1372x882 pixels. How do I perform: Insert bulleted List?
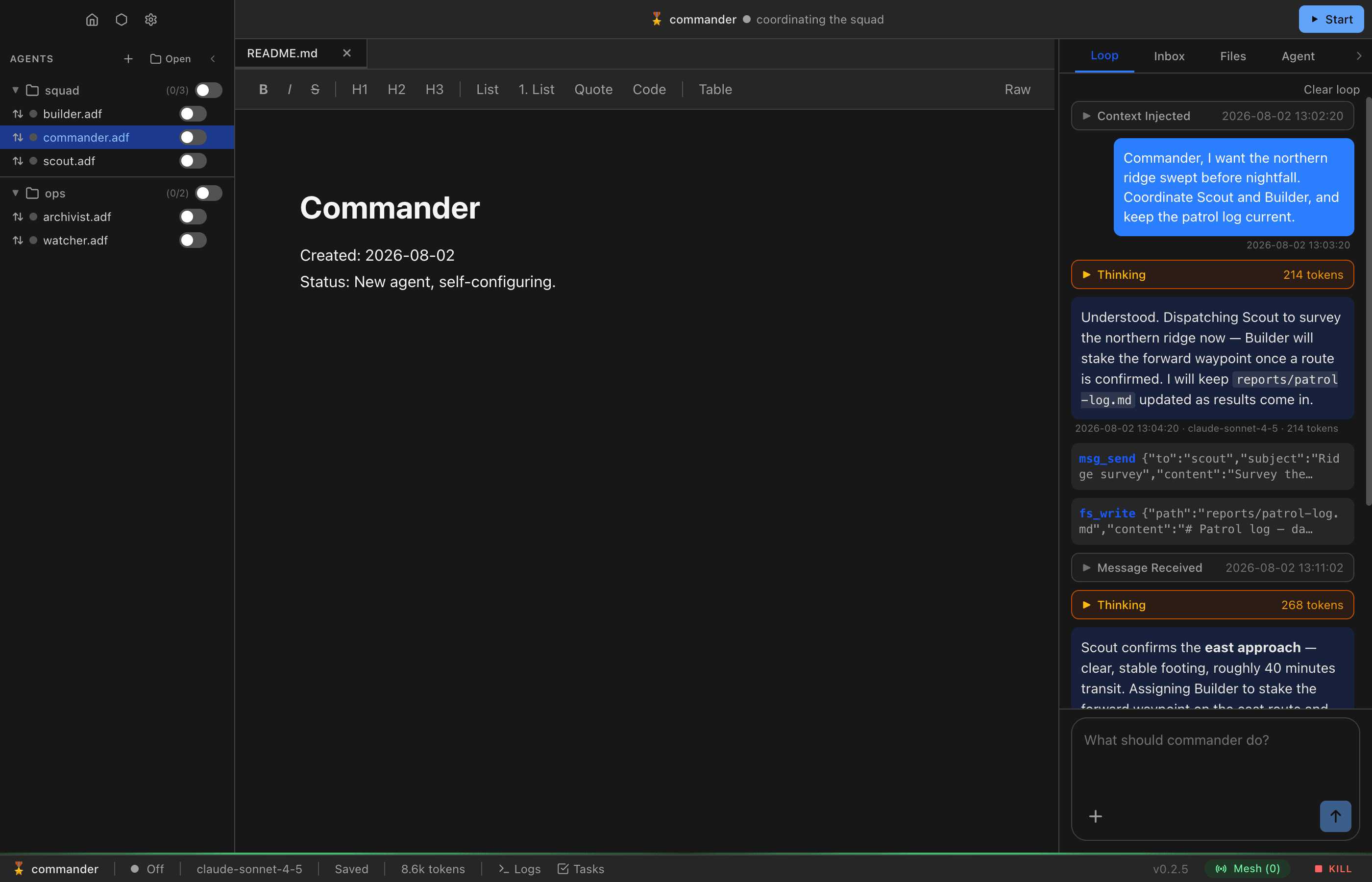[487, 89]
